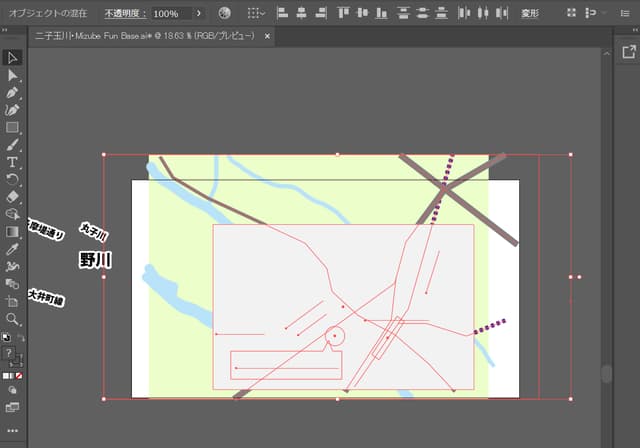This screenshot has width=640, height=448.
Task: Distribute objects by vertical center
Action: click(x=422, y=13)
